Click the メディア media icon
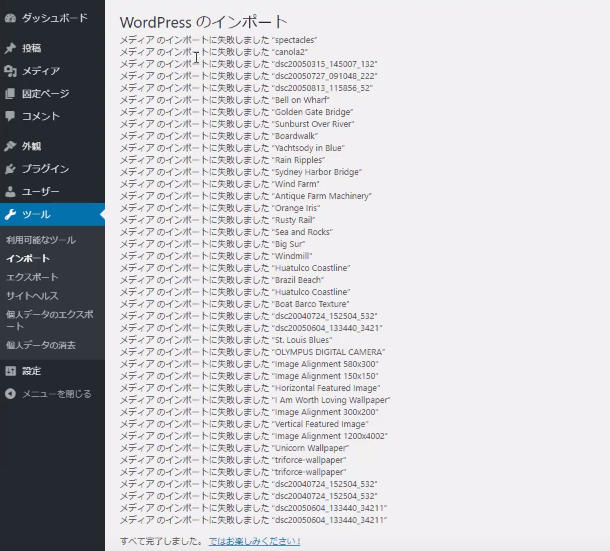The width and height of the screenshot is (610, 551). point(10,71)
